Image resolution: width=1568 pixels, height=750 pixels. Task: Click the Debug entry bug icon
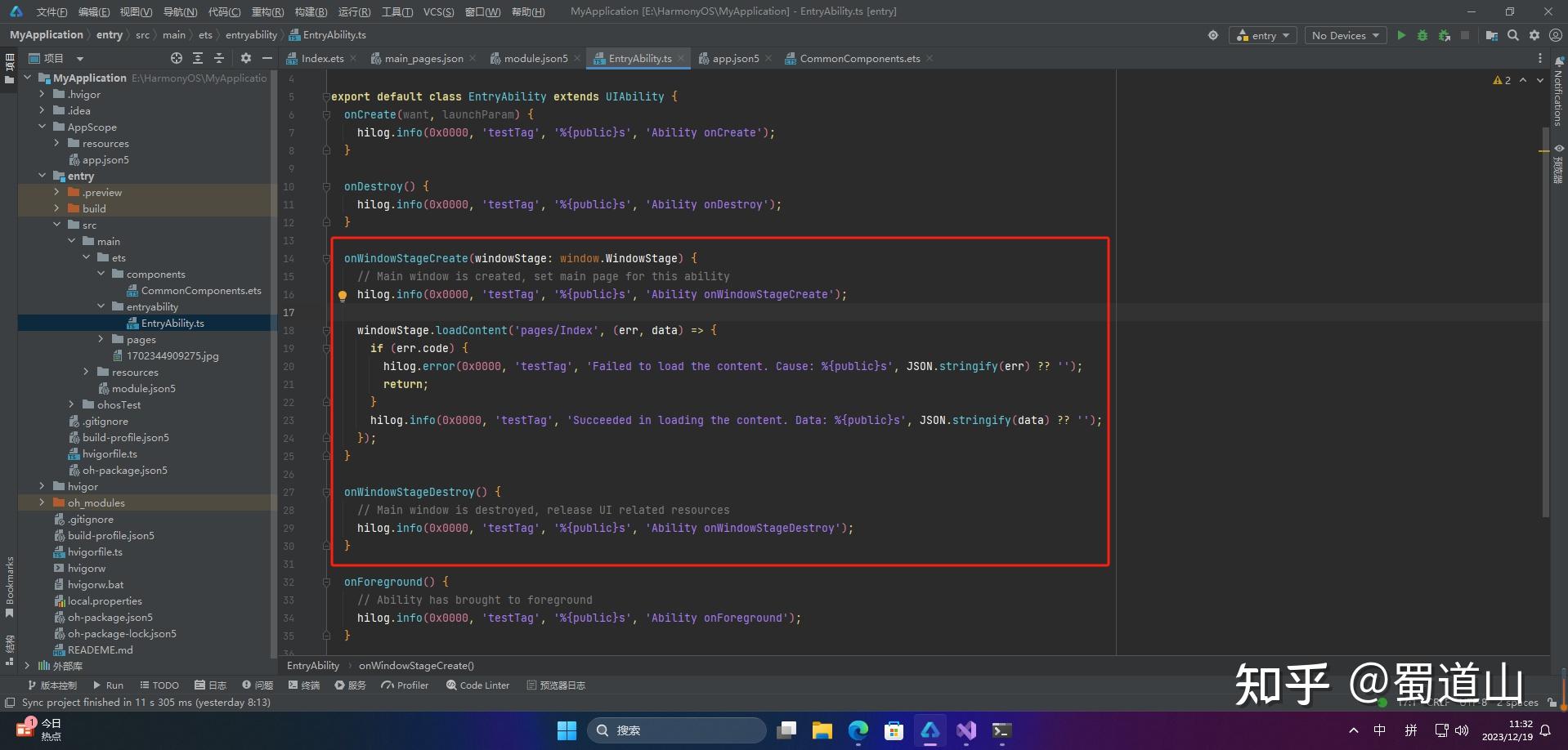(1422, 35)
